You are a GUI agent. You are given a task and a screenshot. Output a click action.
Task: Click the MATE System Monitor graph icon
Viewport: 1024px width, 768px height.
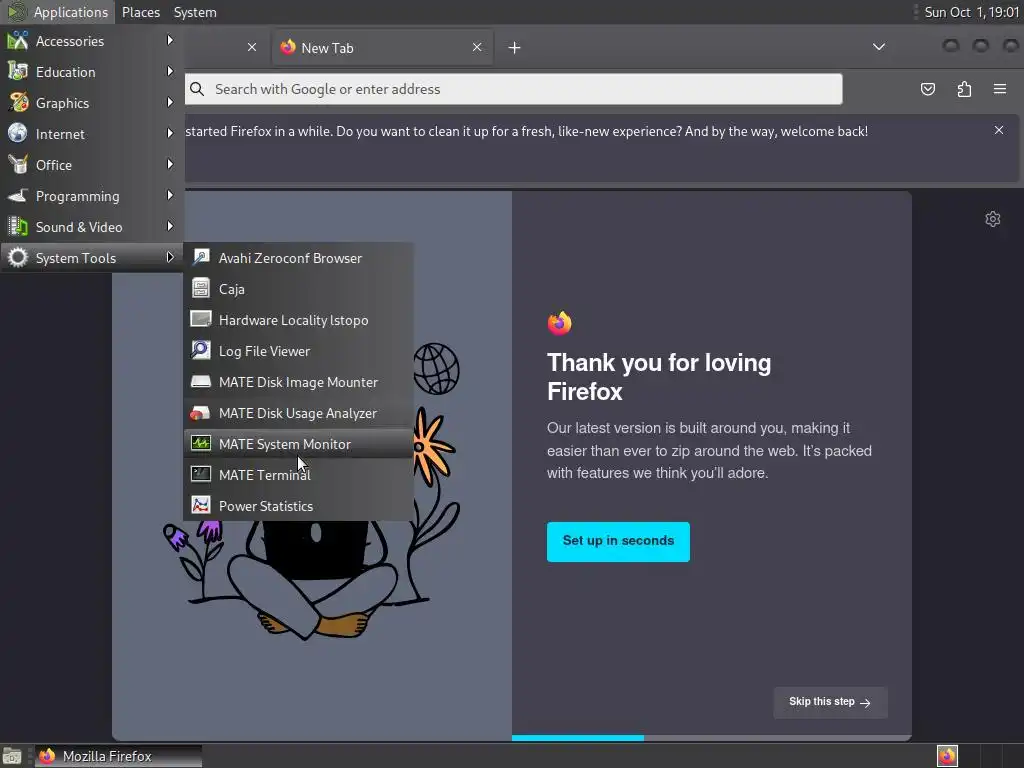coord(200,443)
